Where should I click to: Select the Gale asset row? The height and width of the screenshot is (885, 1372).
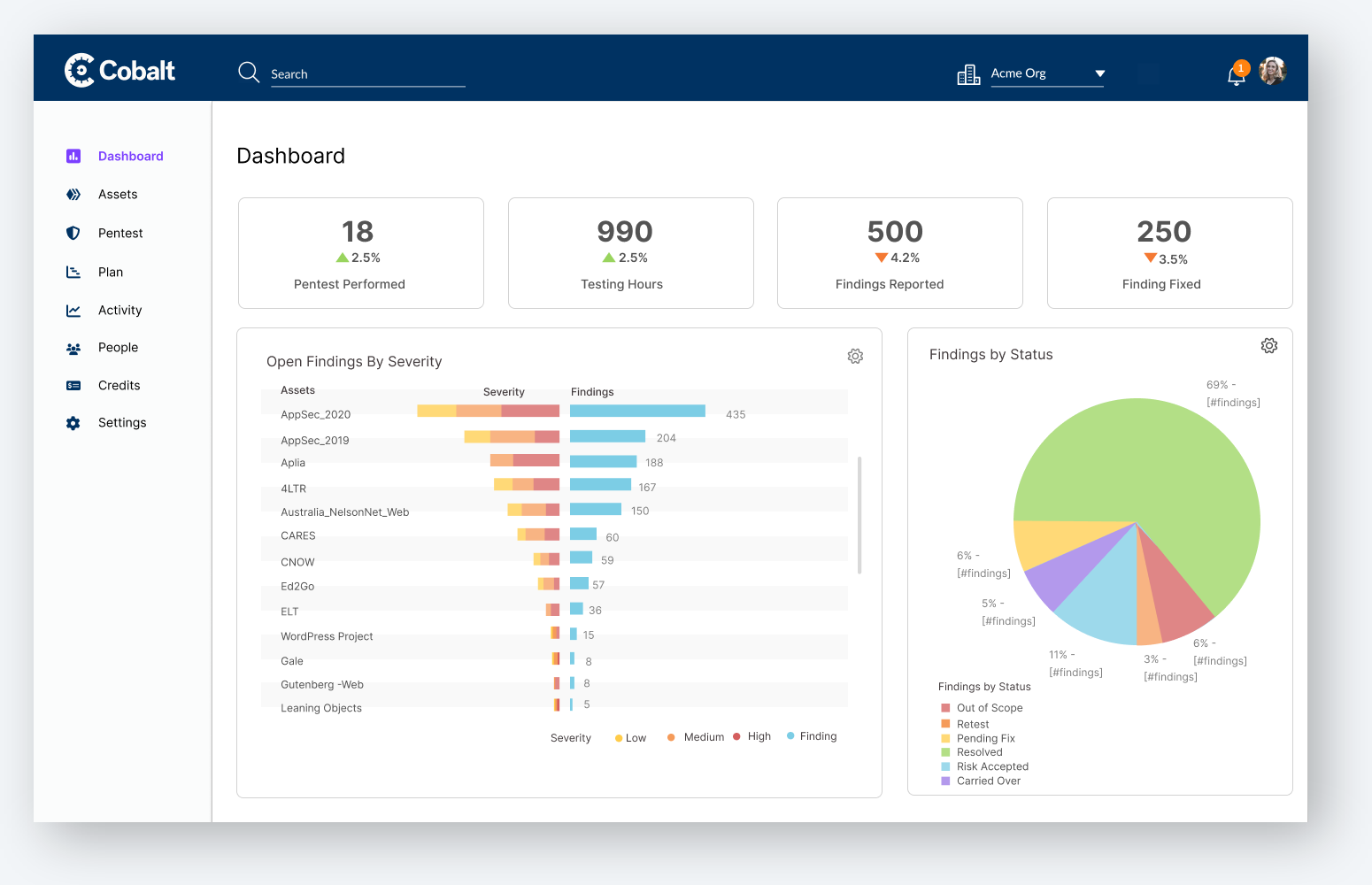click(554, 660)
